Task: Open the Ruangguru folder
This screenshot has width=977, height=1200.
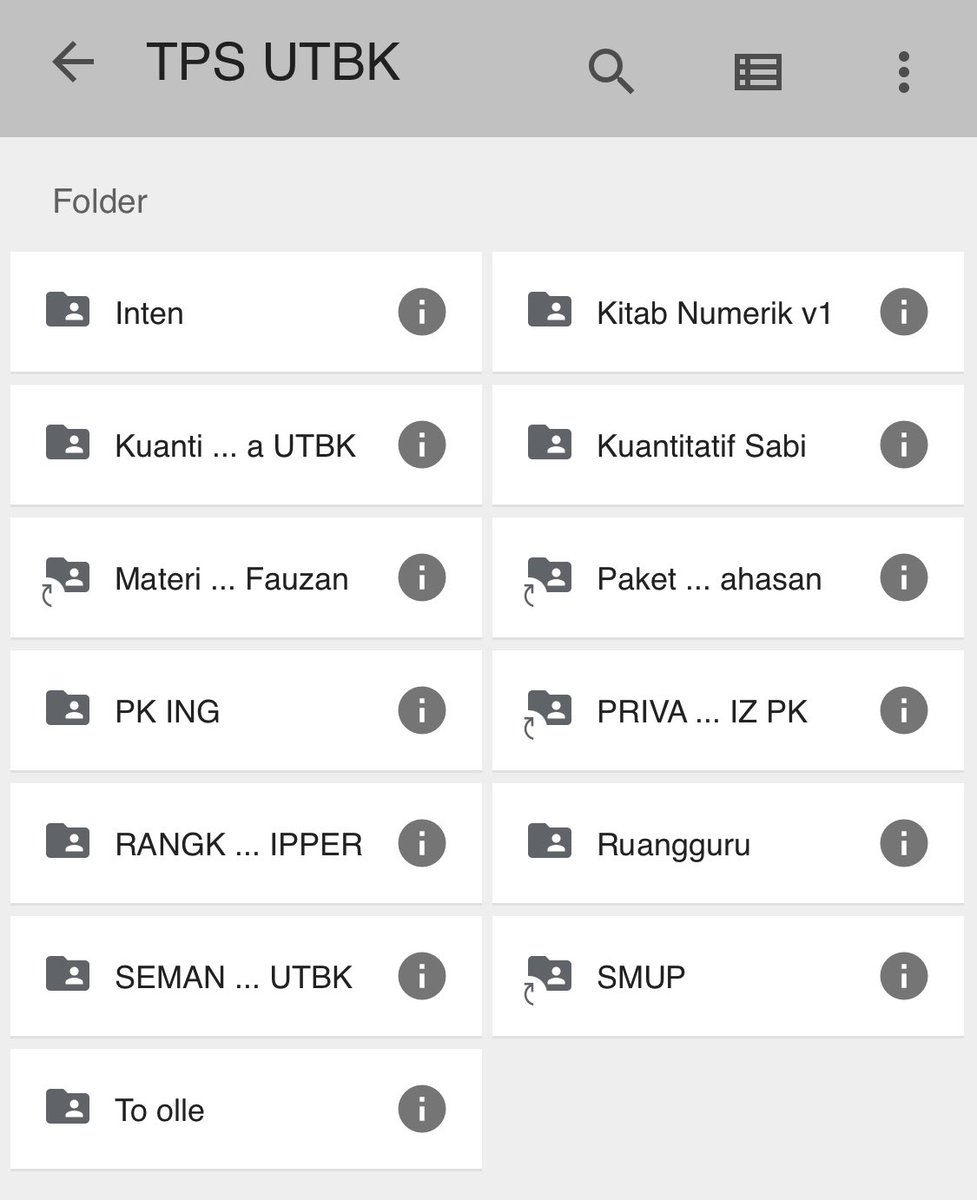Action: point(728,844)
